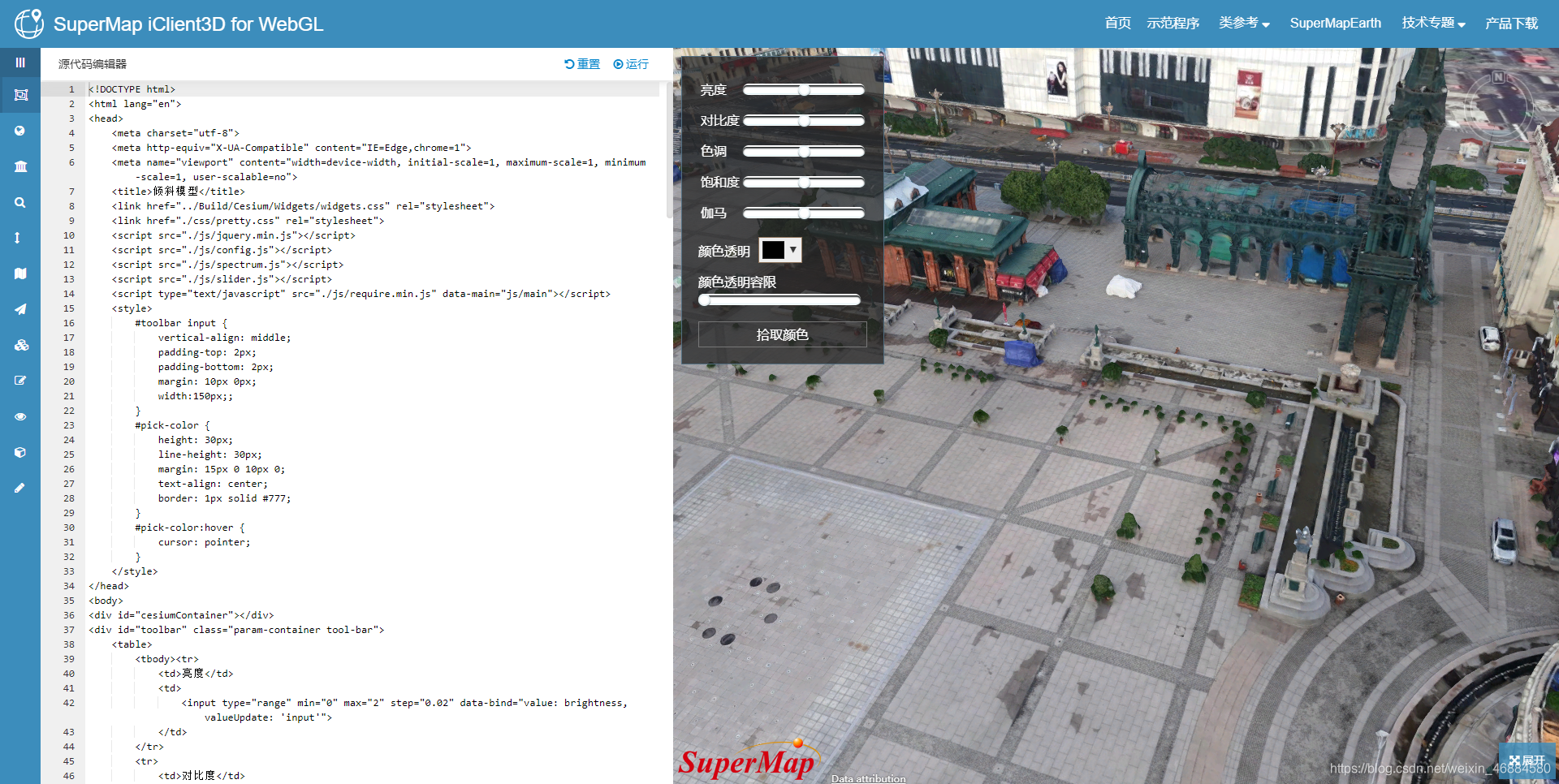Go to 首页 home page

tap(1117, 23)
